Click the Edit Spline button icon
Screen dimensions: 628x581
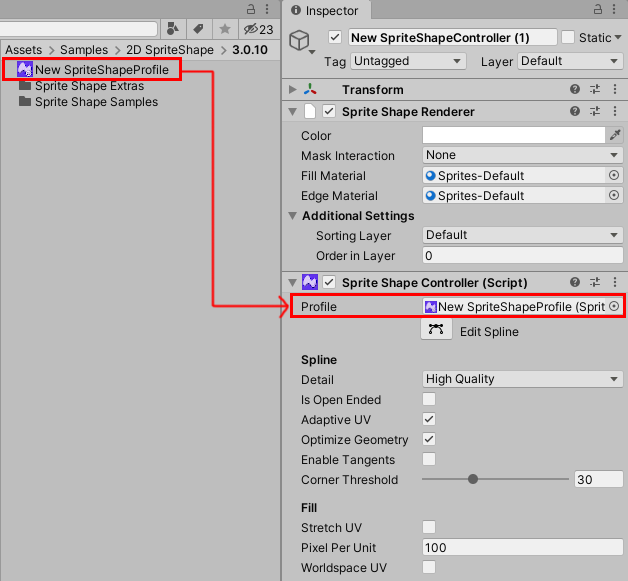click(436, 330)
